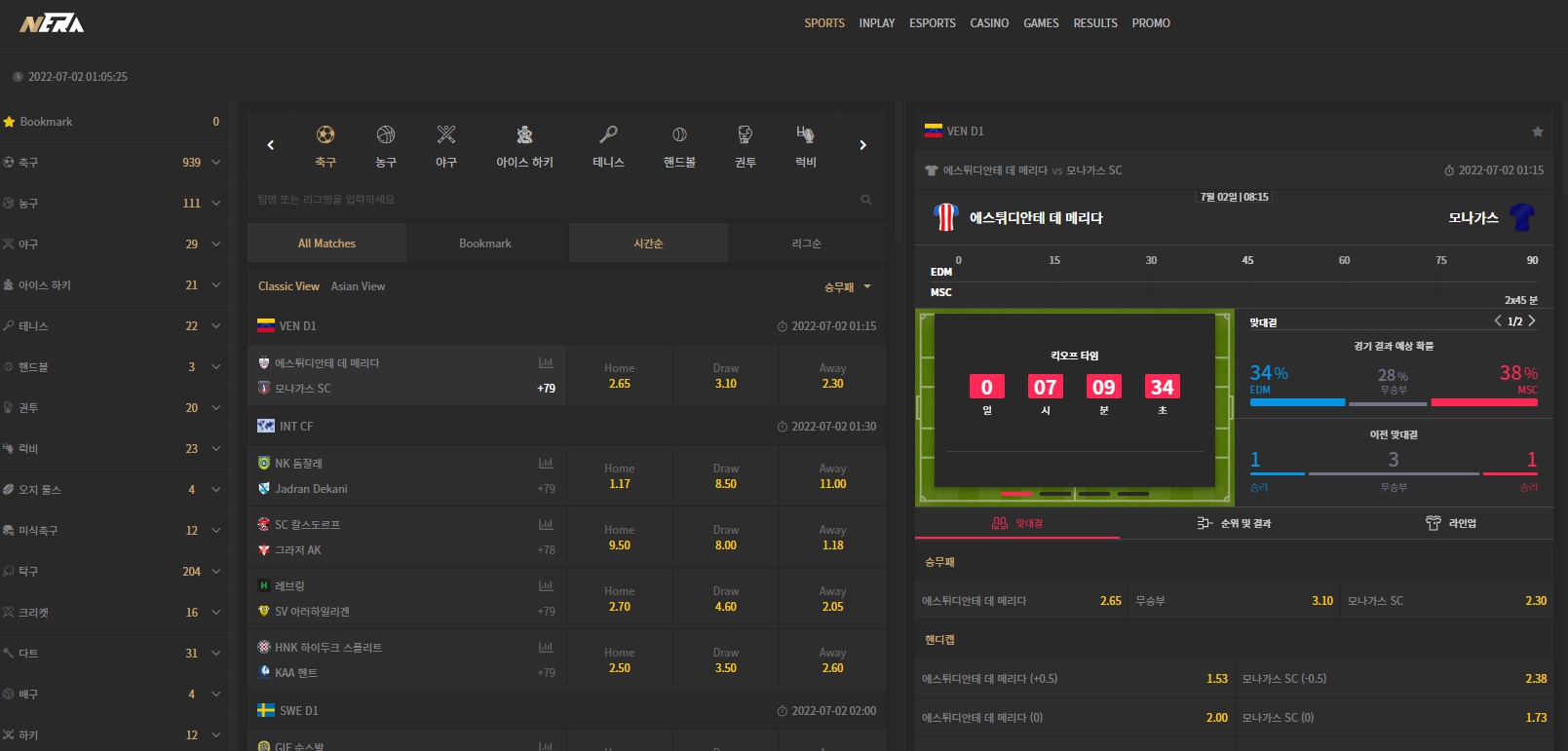1568x751 pixels.
Task: Select the rugby (럭비) icon in carousel
Action: [x=805, y=134]
